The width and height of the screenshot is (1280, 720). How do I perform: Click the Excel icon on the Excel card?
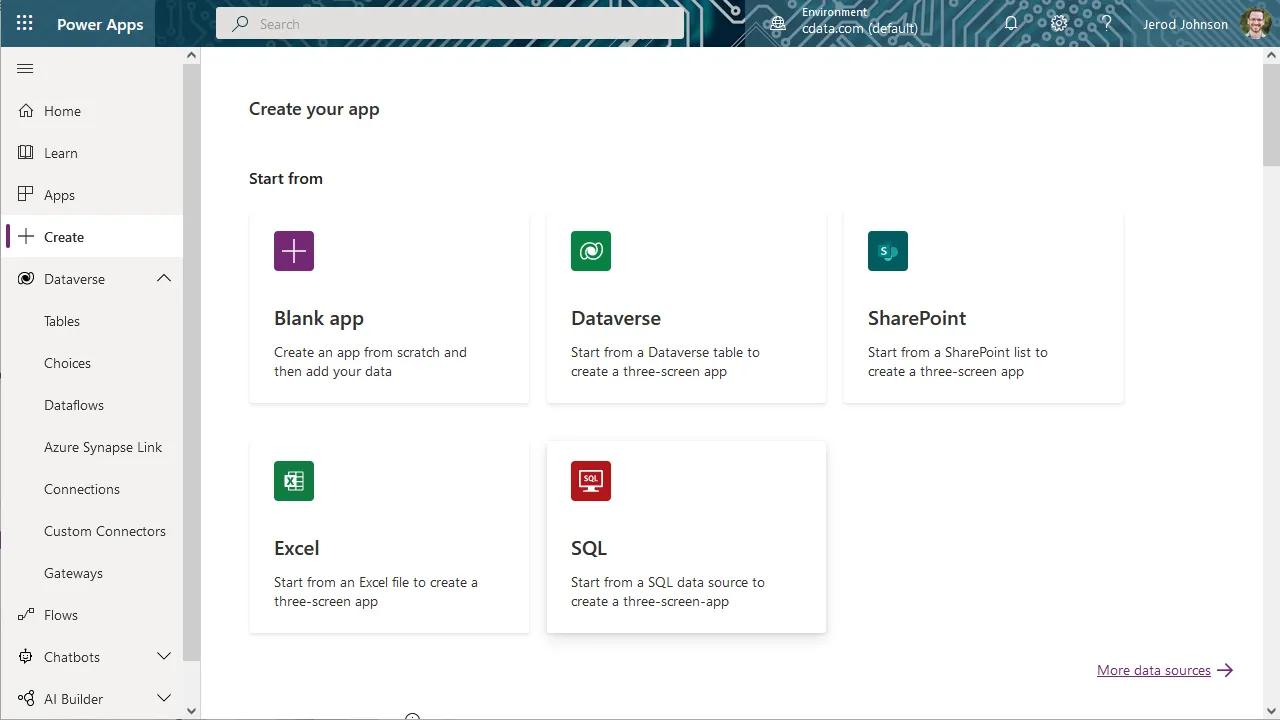(x=293, y=481)
